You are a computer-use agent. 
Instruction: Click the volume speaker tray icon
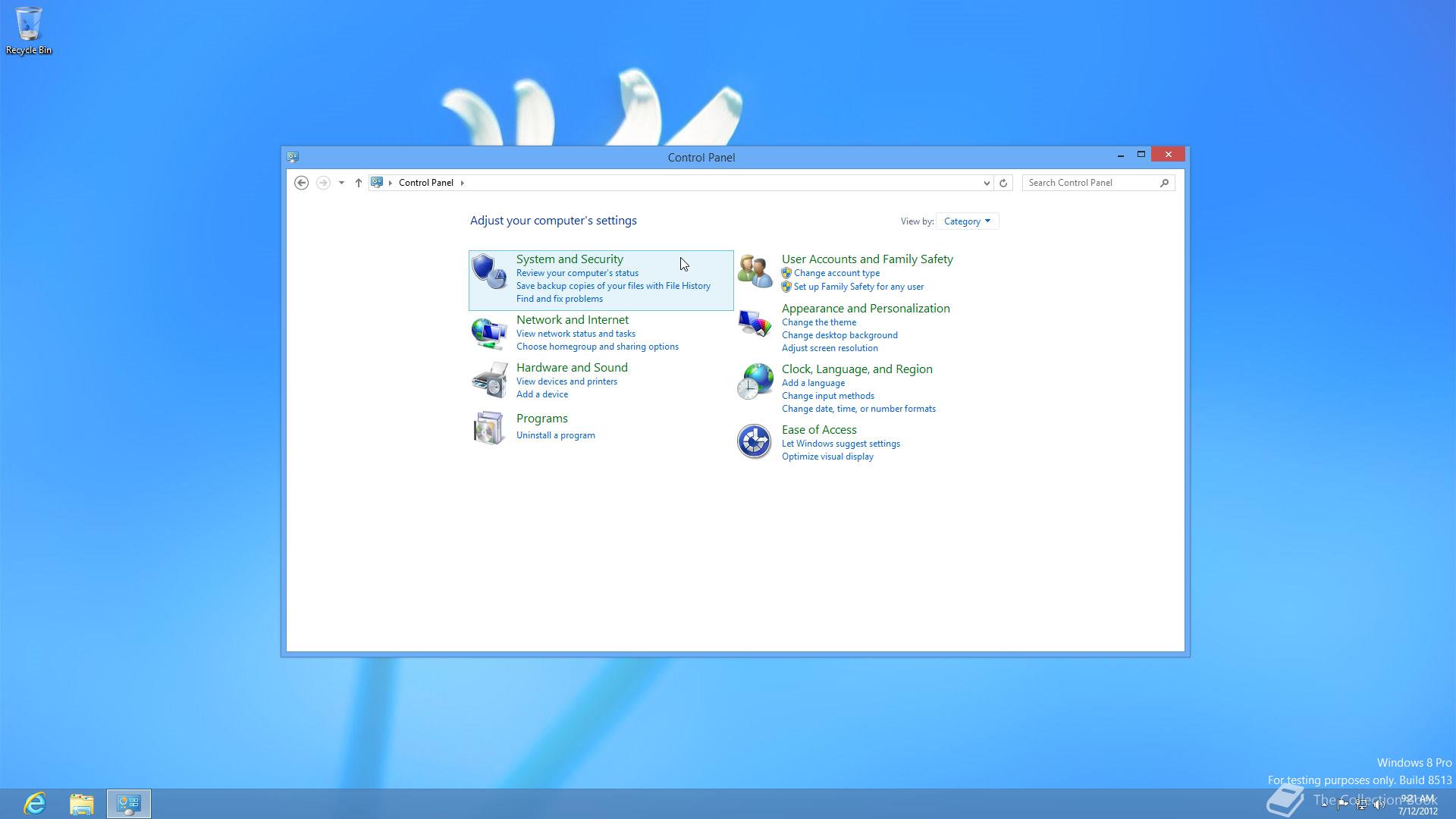click(x=1379, y=805)
